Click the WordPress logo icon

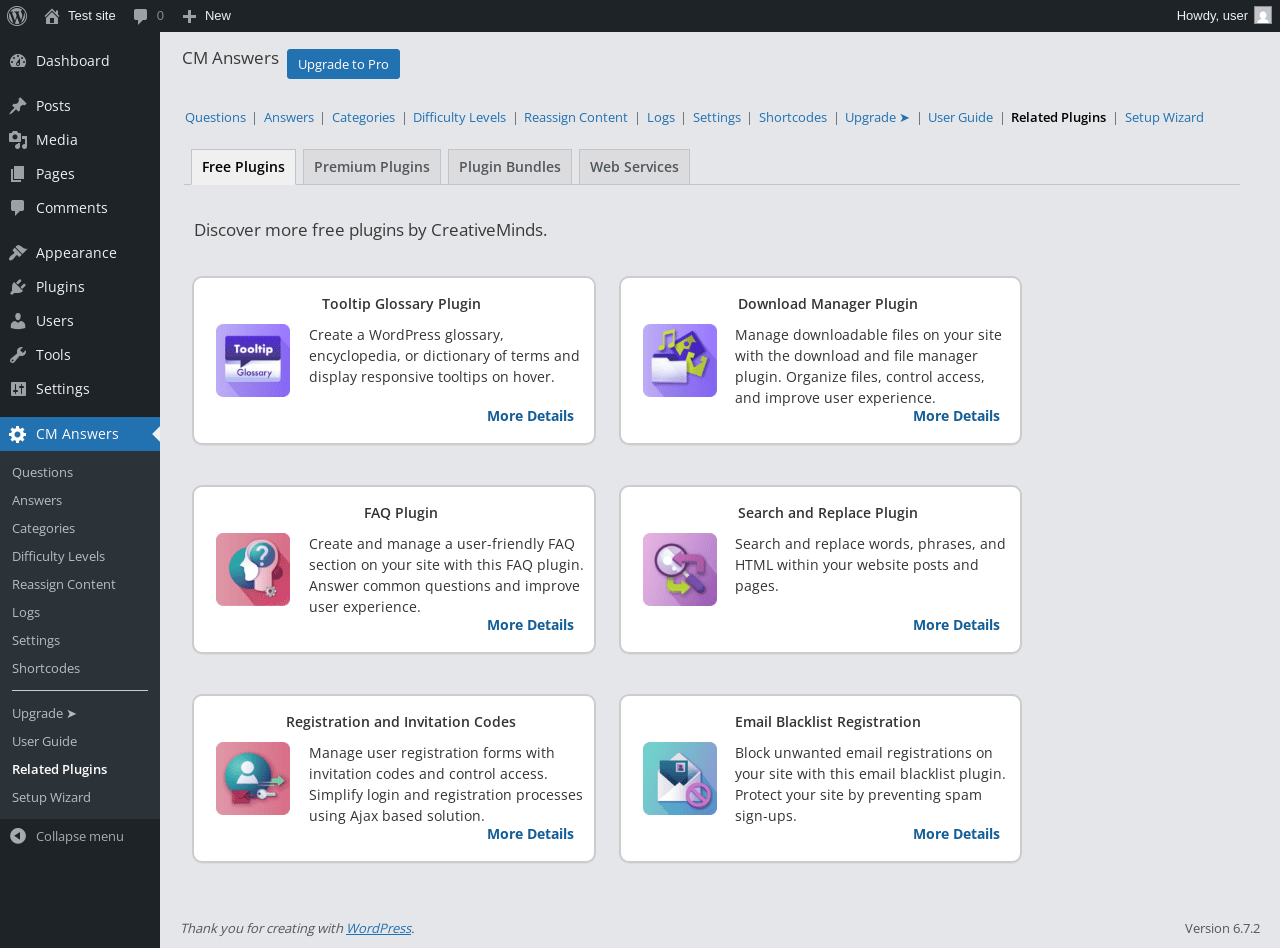[17, 15]
